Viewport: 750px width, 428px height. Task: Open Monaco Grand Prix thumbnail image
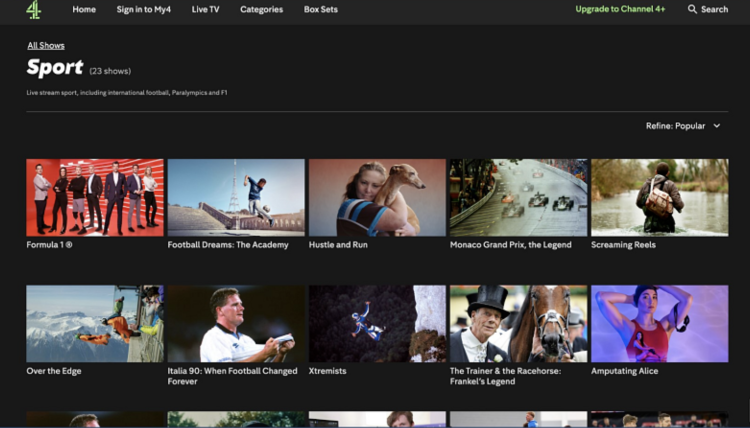coord(518,198)
